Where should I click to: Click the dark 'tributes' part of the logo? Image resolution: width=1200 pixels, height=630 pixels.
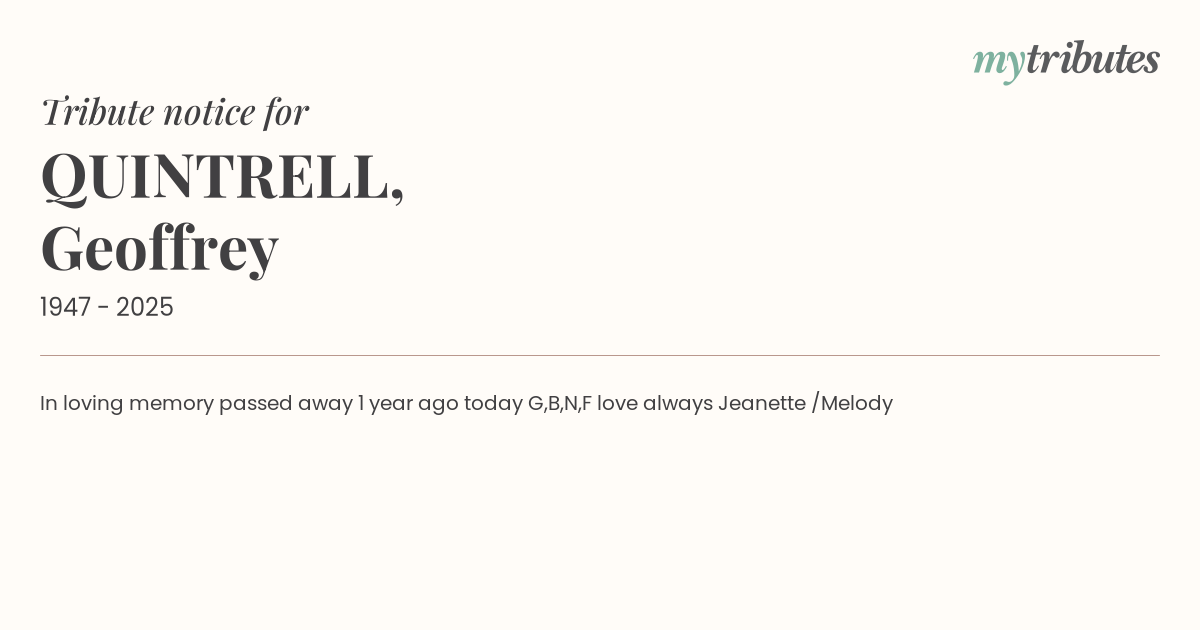[x=1092, y=59]
